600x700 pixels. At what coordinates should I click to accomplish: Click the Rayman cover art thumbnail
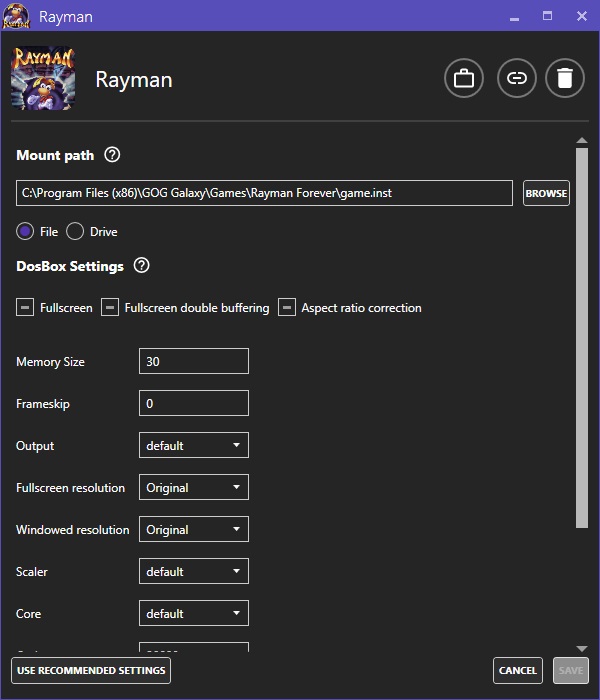43,78
